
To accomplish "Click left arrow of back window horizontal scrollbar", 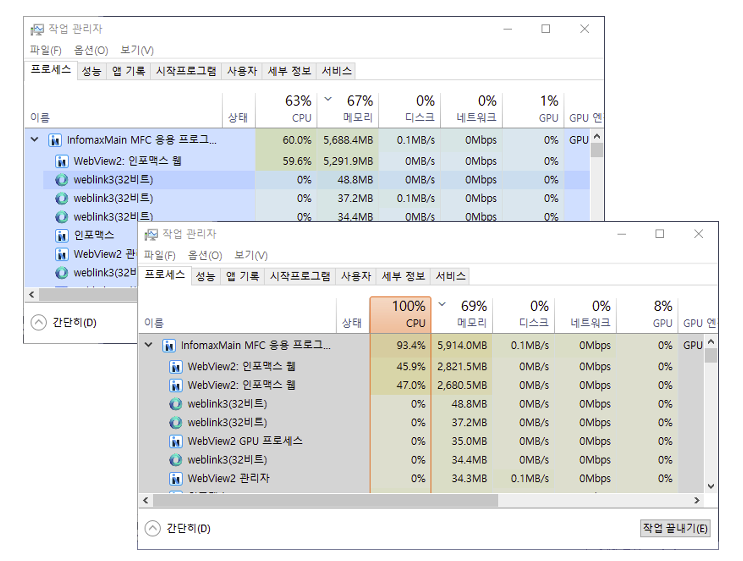I will 32,295.
